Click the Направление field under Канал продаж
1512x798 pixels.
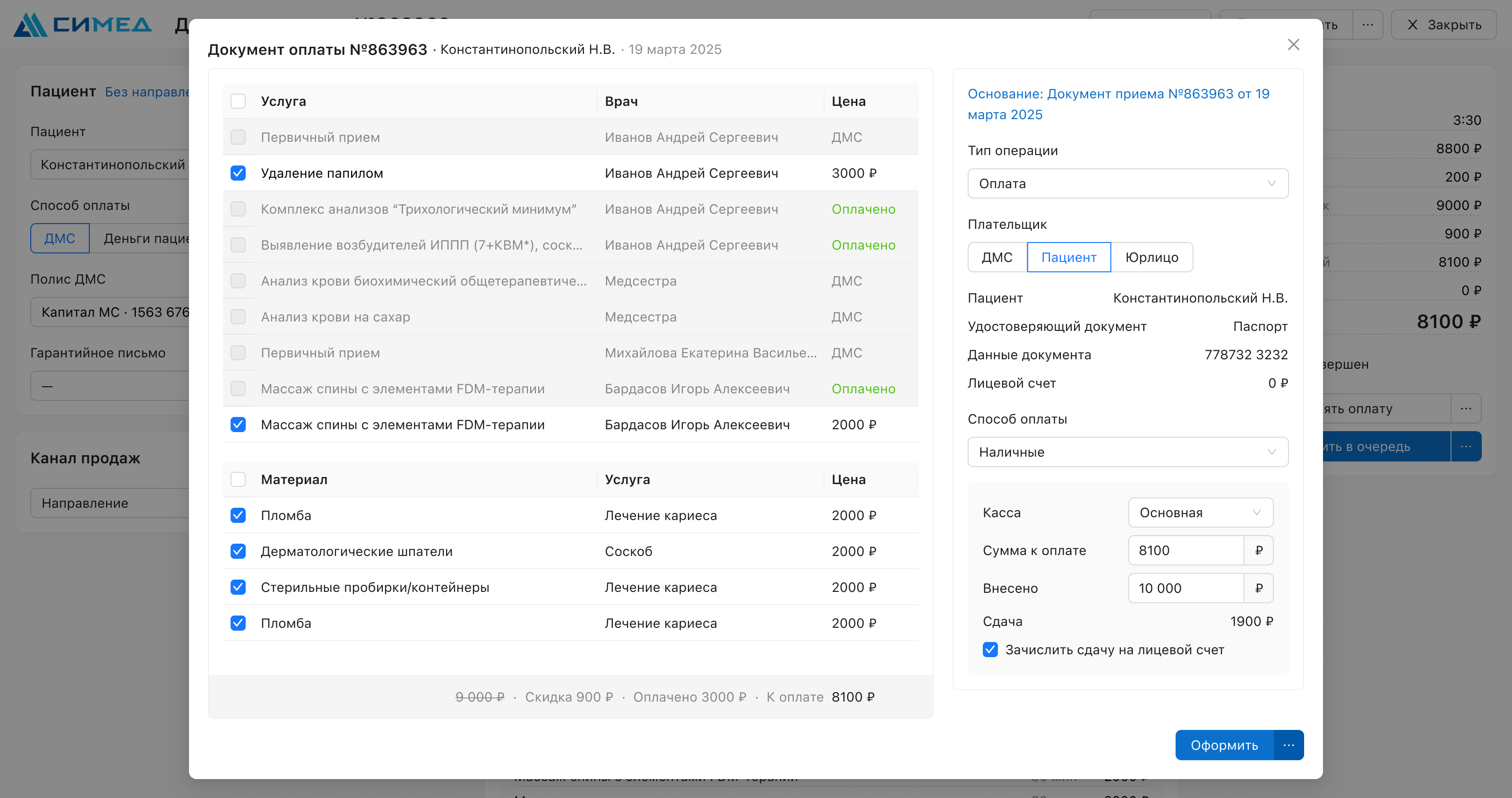110,503
